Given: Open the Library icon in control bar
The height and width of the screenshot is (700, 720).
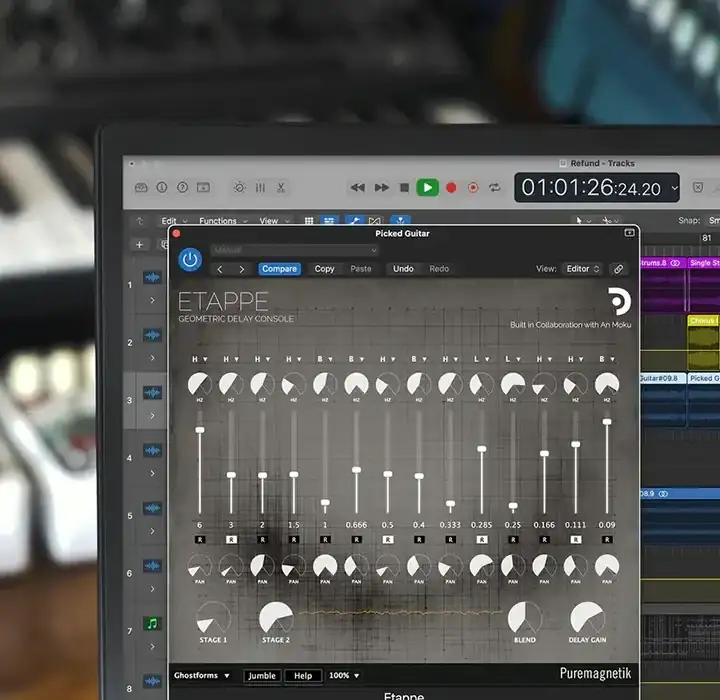Looking at the screenshot, I should pos(141,187).
